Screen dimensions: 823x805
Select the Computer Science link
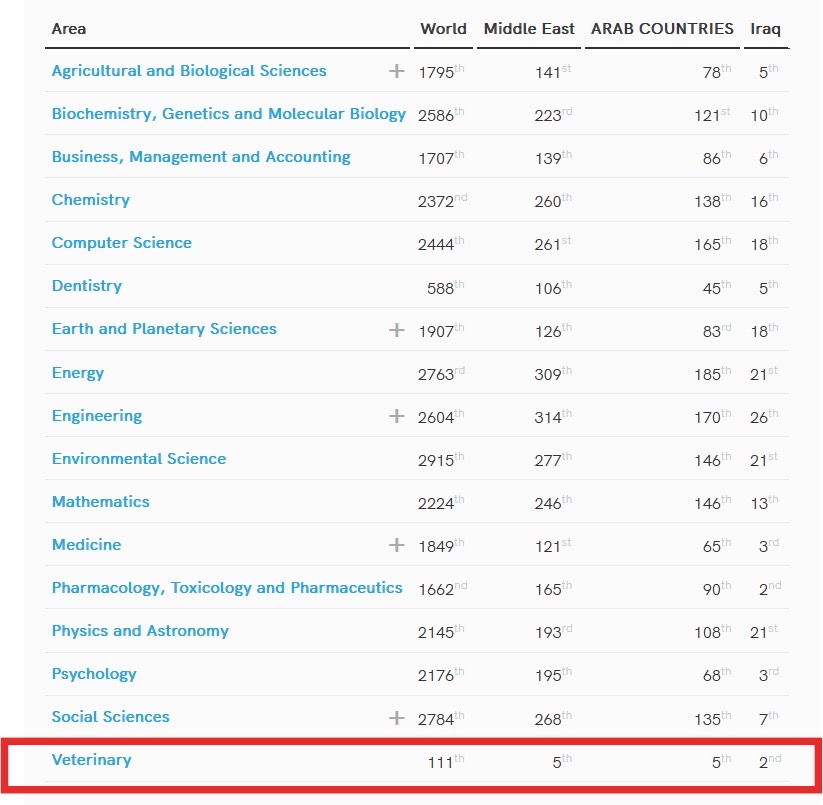coord(122,243)
